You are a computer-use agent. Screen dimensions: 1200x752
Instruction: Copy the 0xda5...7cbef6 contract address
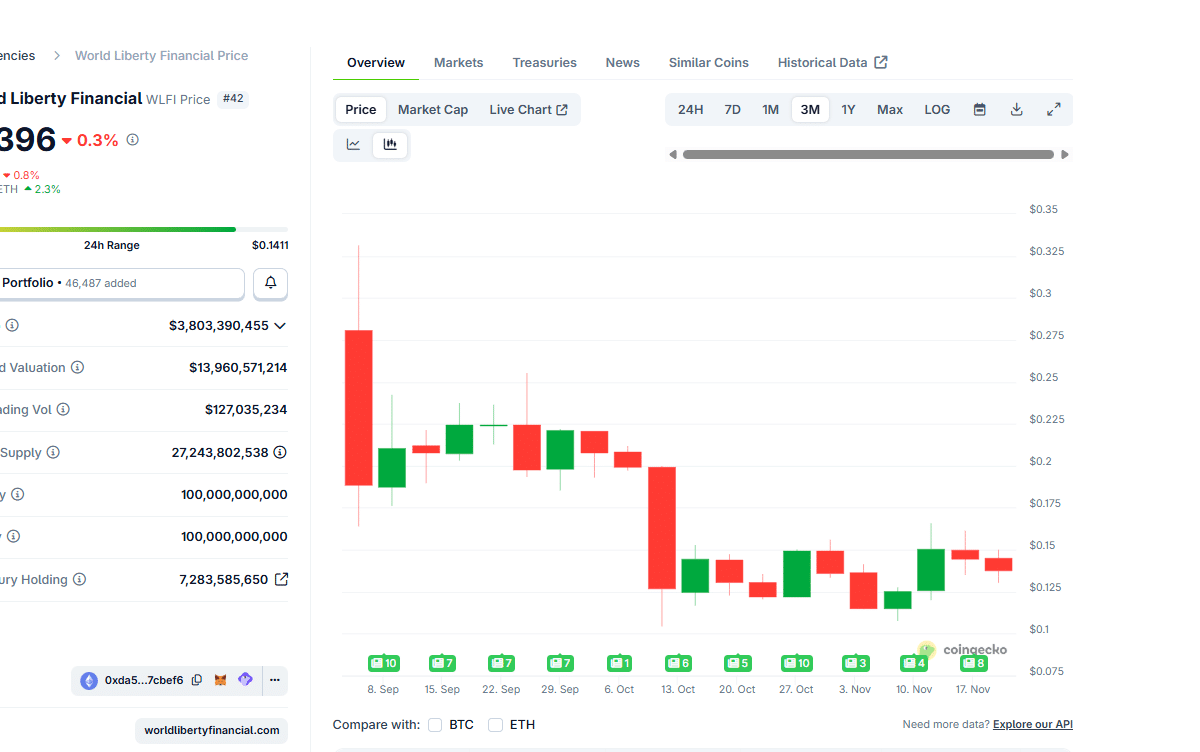coord(197,680)
